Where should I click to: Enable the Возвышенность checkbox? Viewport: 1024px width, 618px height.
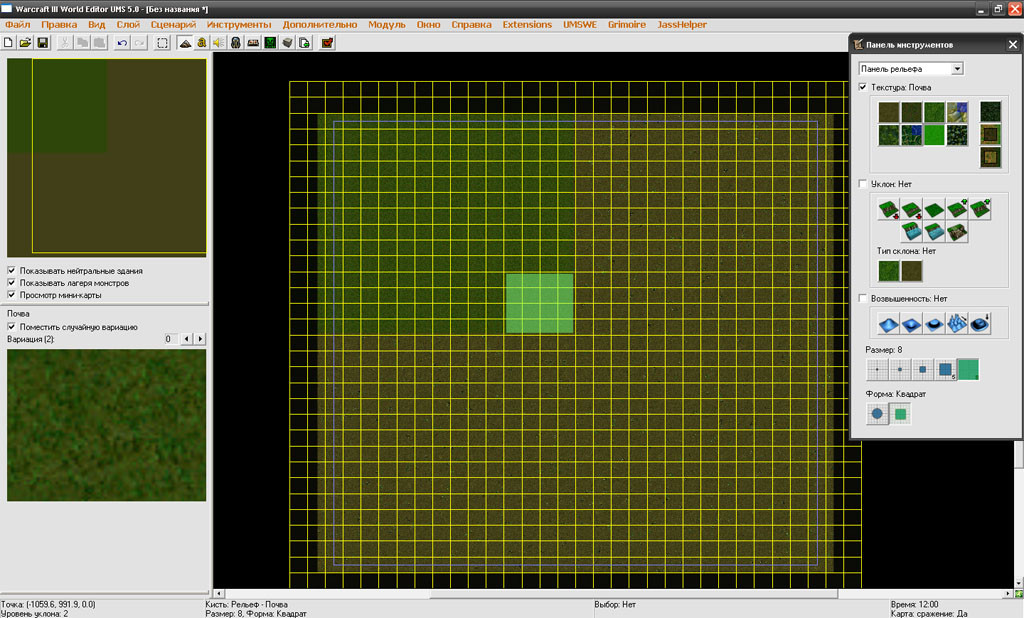(x=863, y=299)
